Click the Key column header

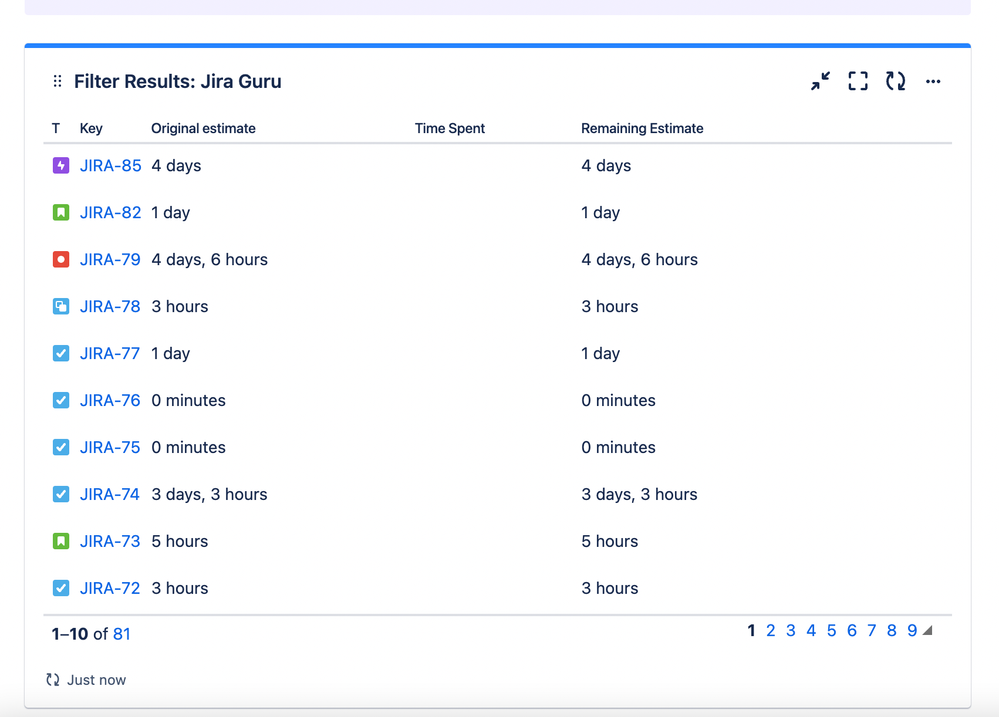(91, 128)
